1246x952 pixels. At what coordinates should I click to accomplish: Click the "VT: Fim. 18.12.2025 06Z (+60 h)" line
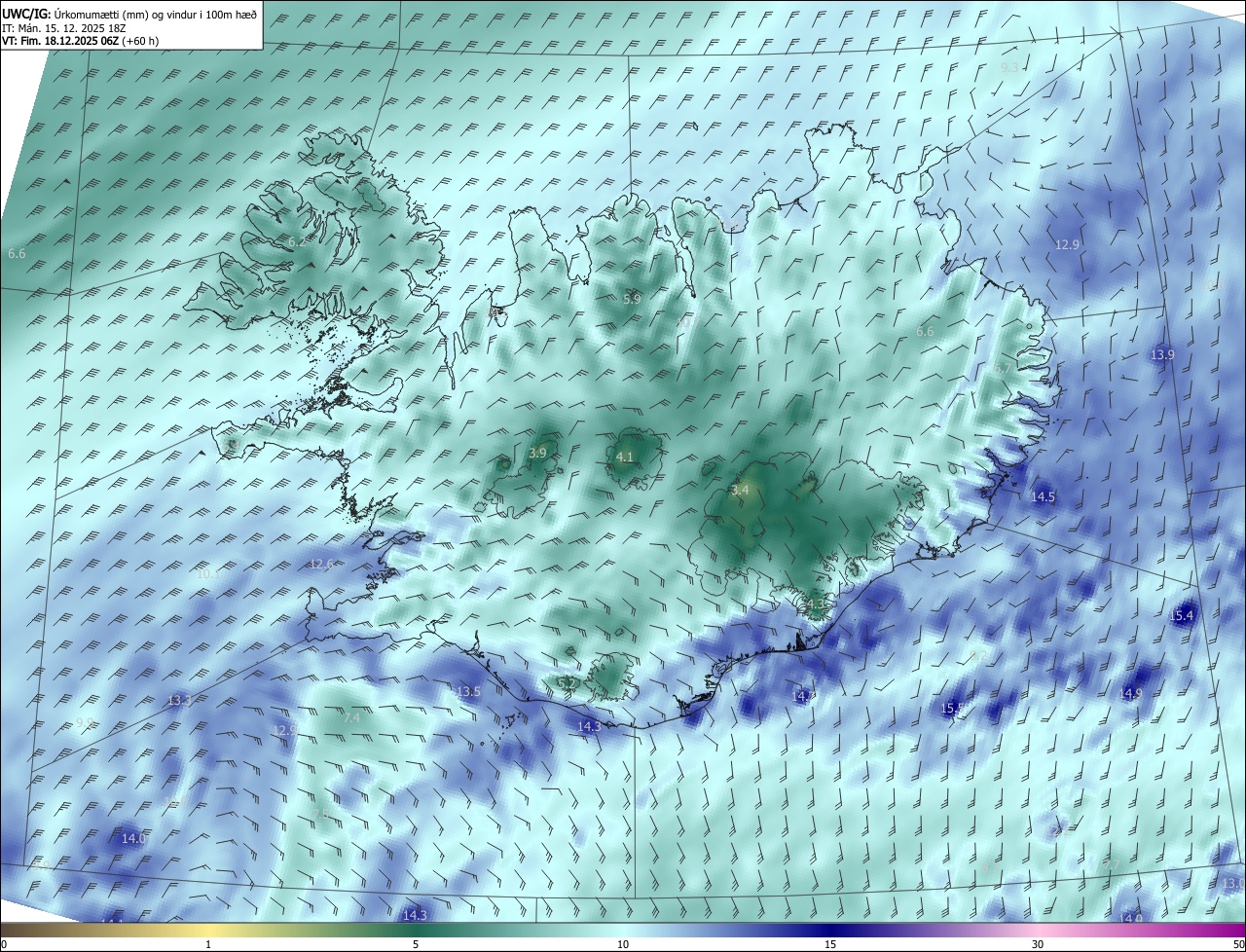coord(80,41)
